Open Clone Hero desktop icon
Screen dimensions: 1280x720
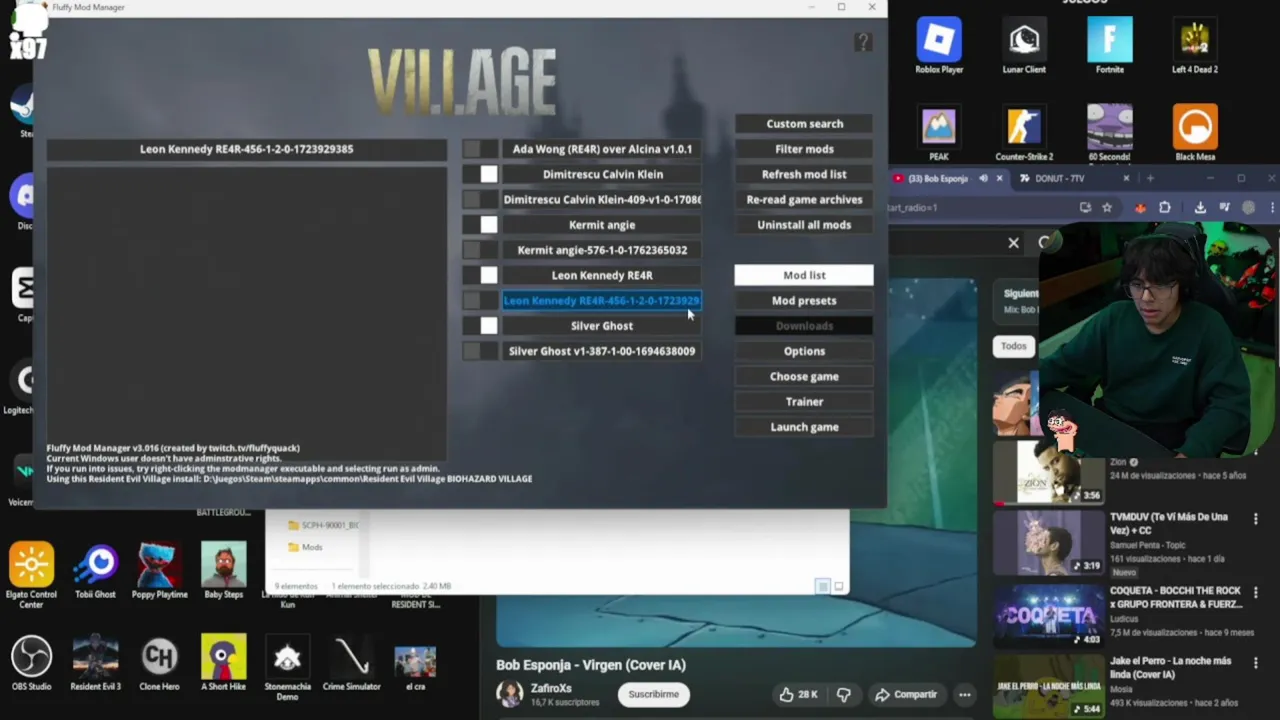coord(159,663)
